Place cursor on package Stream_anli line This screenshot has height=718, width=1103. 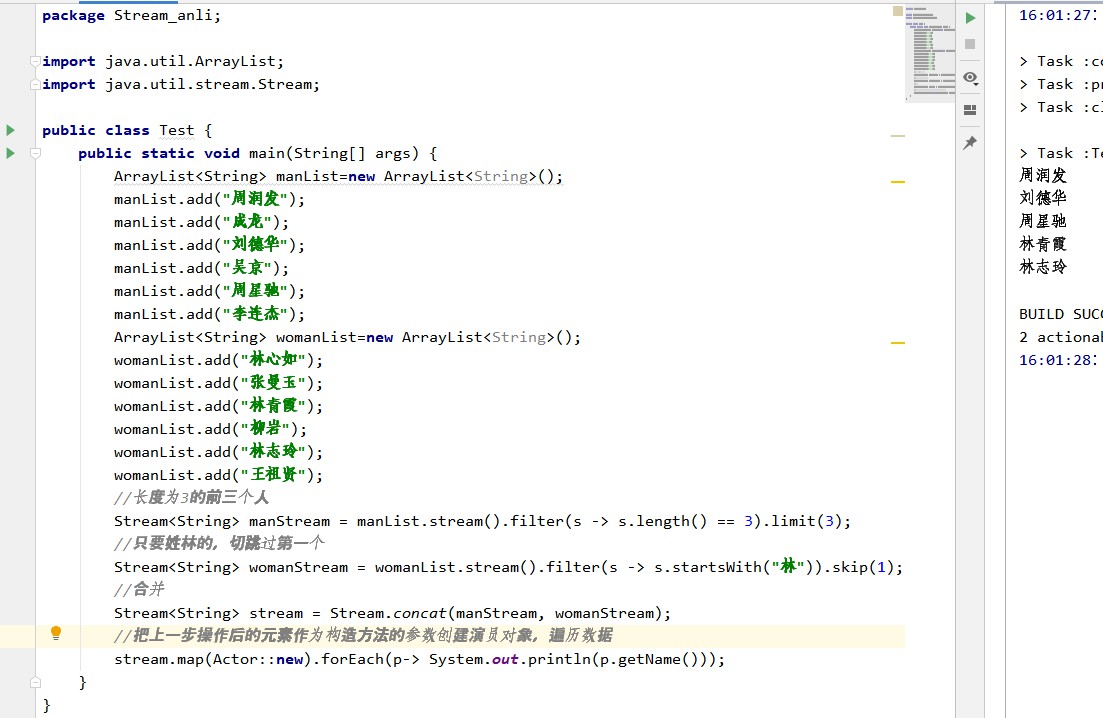(131, 15)
